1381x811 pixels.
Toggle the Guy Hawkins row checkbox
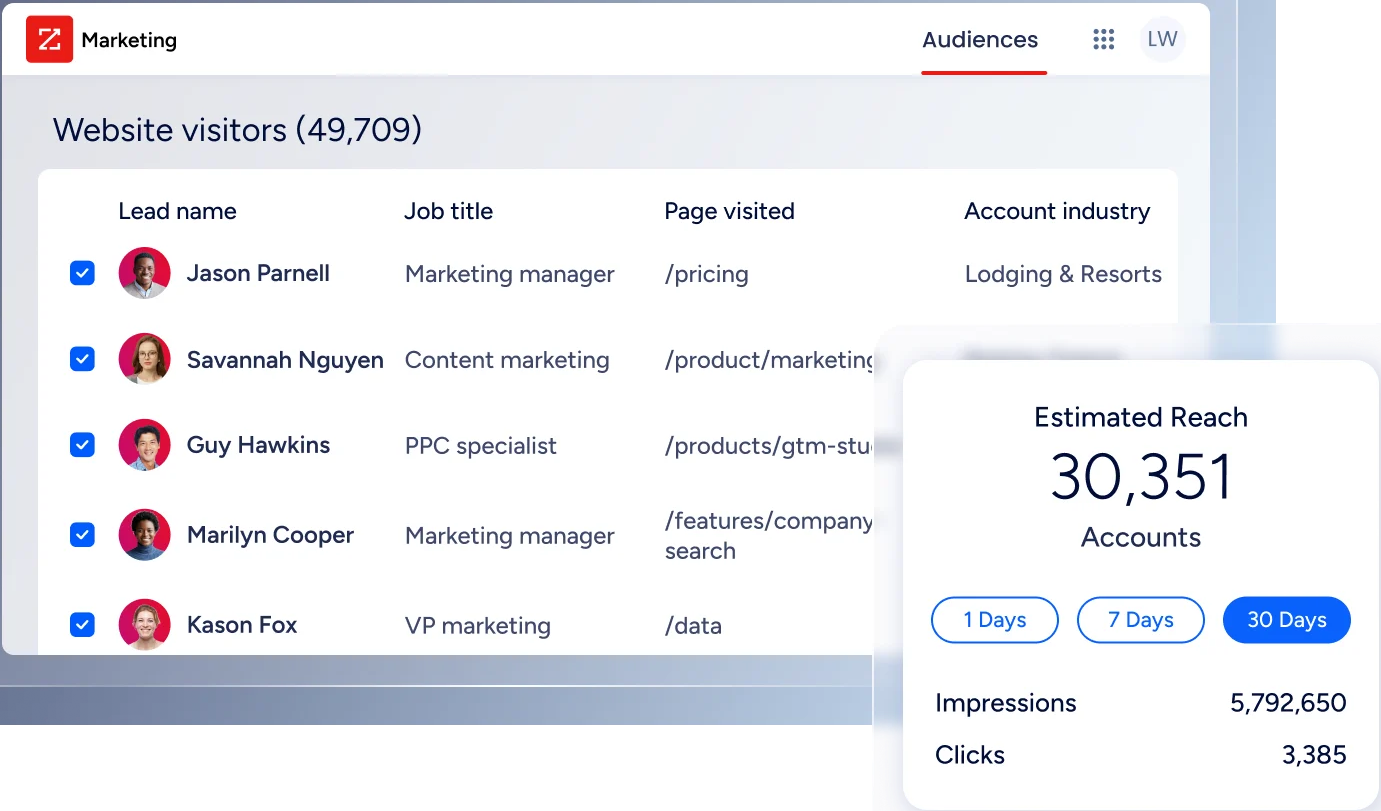(x=82, y=445)
